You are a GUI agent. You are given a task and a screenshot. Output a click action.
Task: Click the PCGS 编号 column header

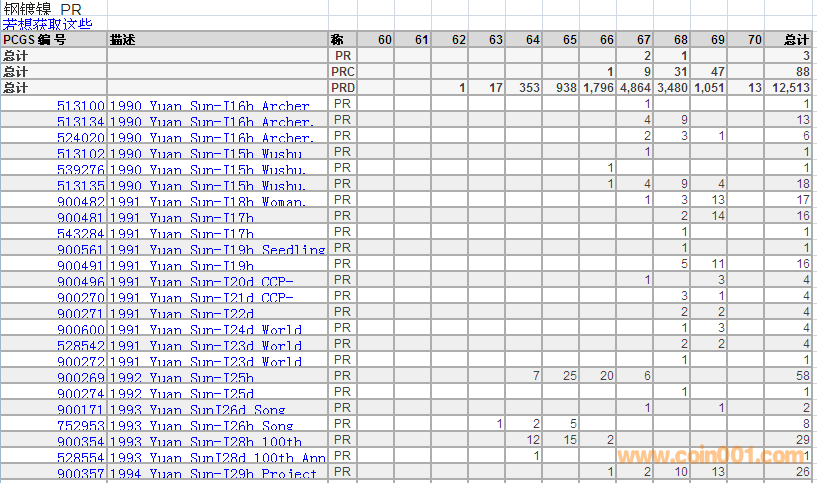tap(35, 39)
